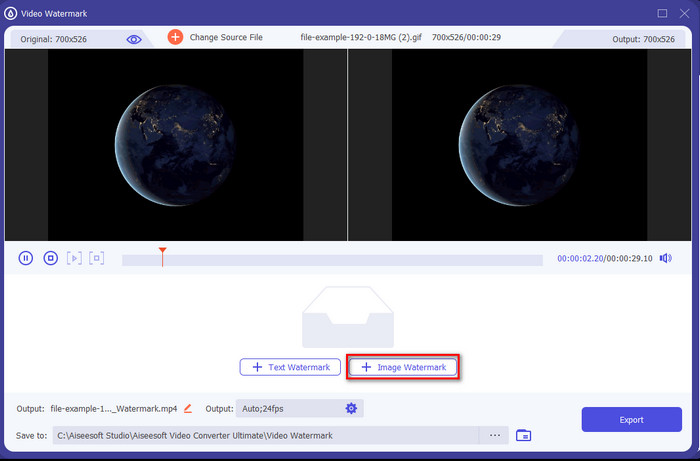Click the timeline progress bar
Viewport: 700px width, 461px height.
pyautogui.click(x=332, y=260)
